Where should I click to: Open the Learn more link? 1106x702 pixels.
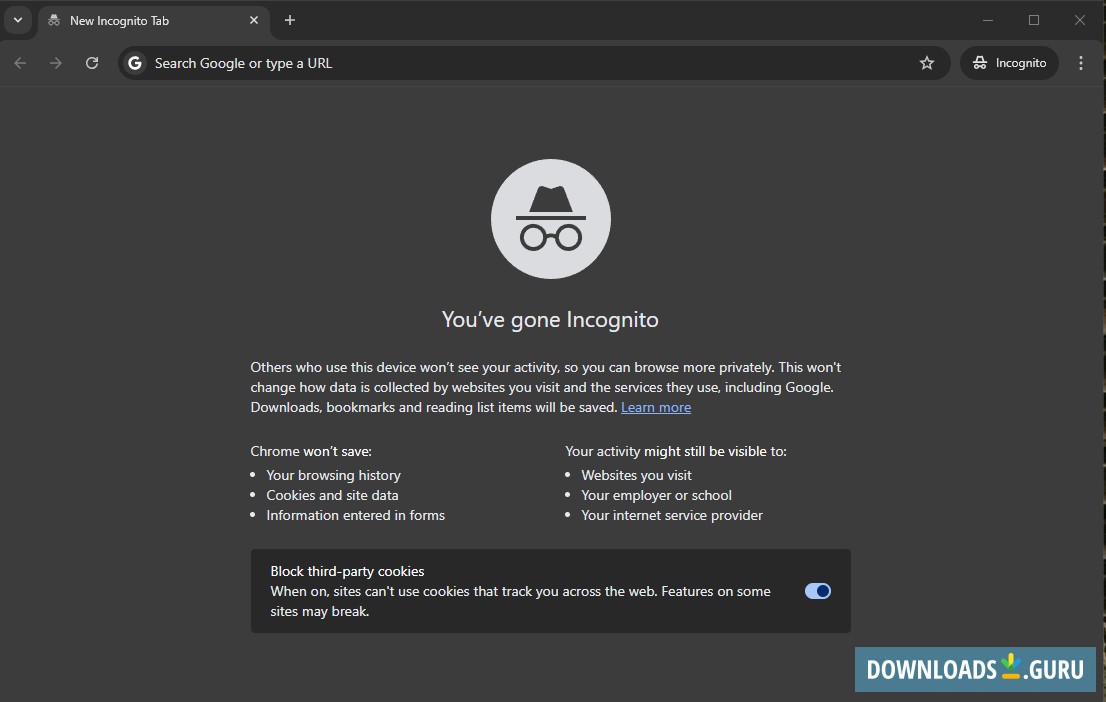click(x=656, y=407)
